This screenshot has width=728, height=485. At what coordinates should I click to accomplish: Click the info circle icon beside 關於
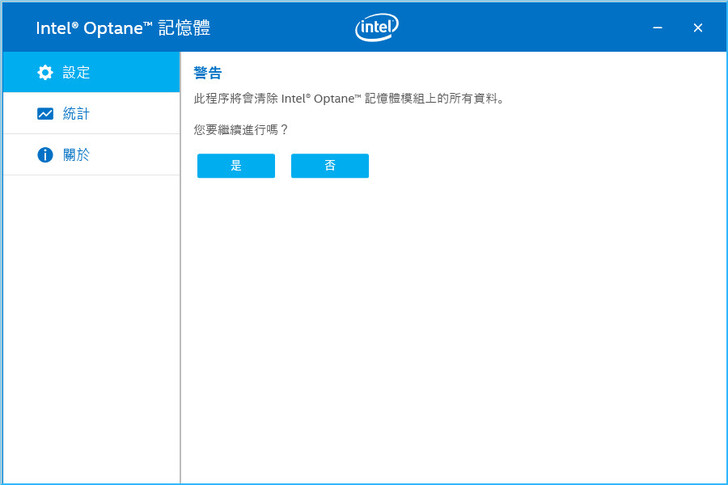click(44, 155)
